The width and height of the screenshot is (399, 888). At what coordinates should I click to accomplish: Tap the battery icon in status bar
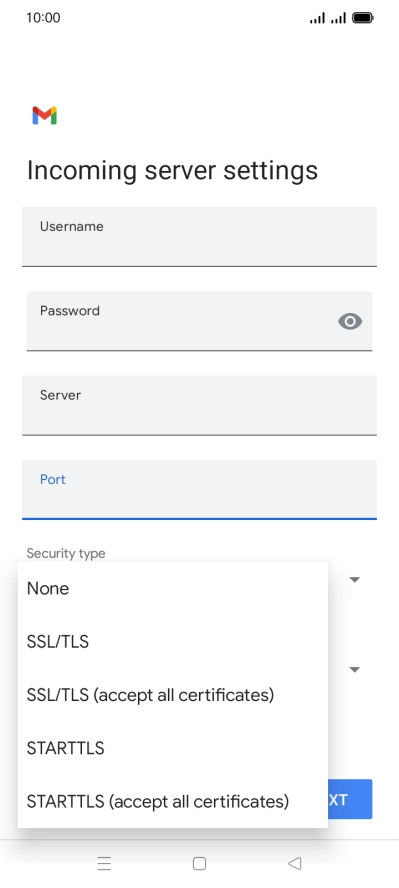pyautogui.click(x=362, y=18)
